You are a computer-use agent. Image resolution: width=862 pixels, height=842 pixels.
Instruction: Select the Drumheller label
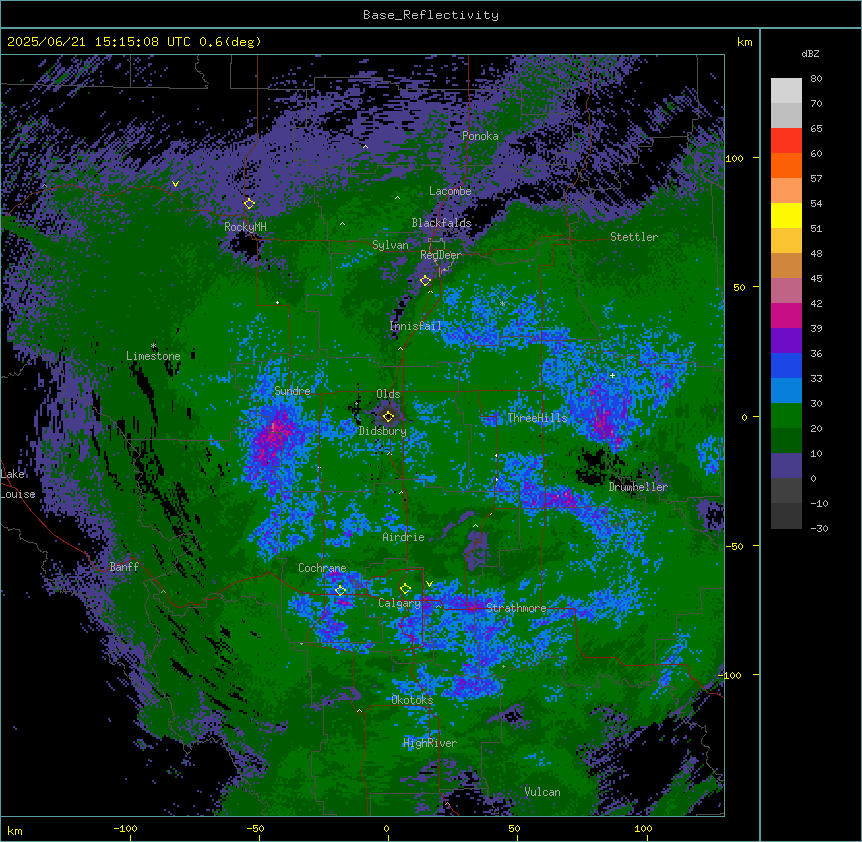(x=638, y=487)
